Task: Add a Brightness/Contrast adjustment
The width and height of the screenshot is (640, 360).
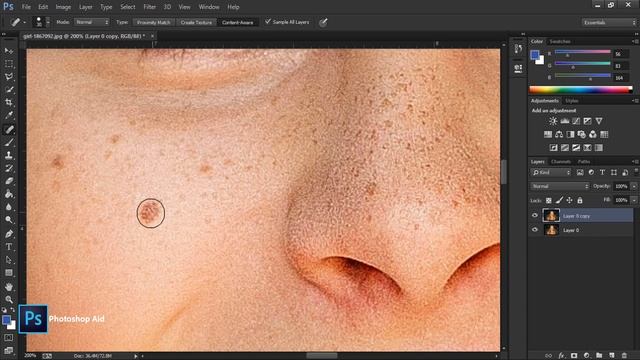Action: point(553,121)
